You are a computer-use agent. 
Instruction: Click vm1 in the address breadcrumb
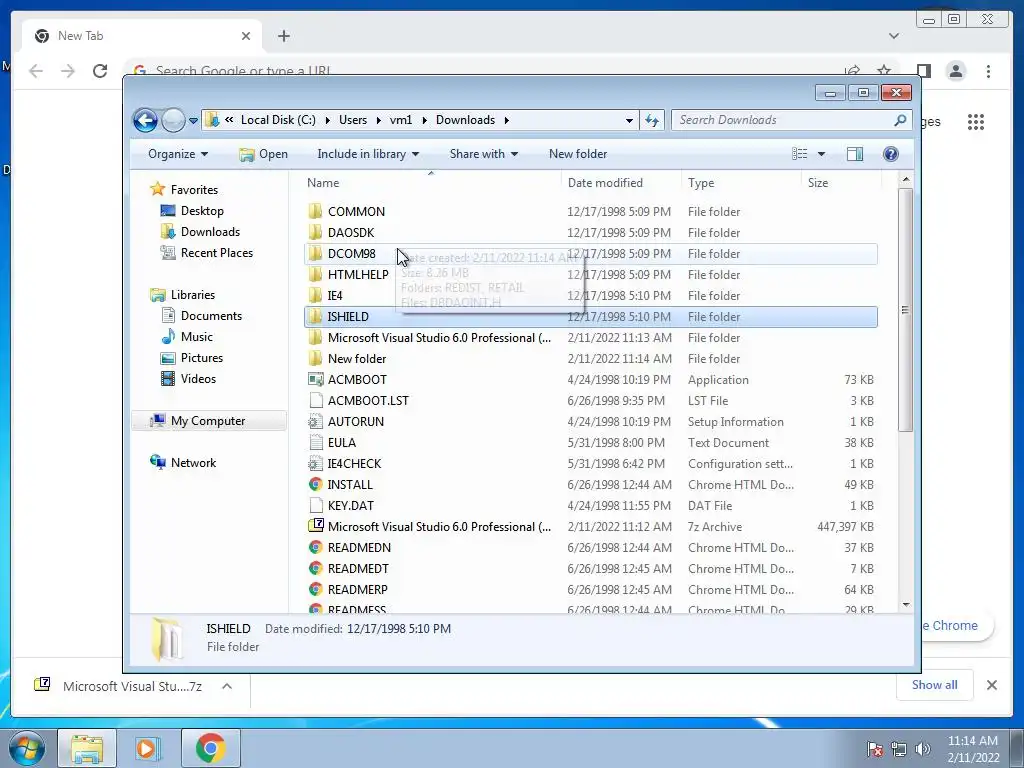[400, 120]
